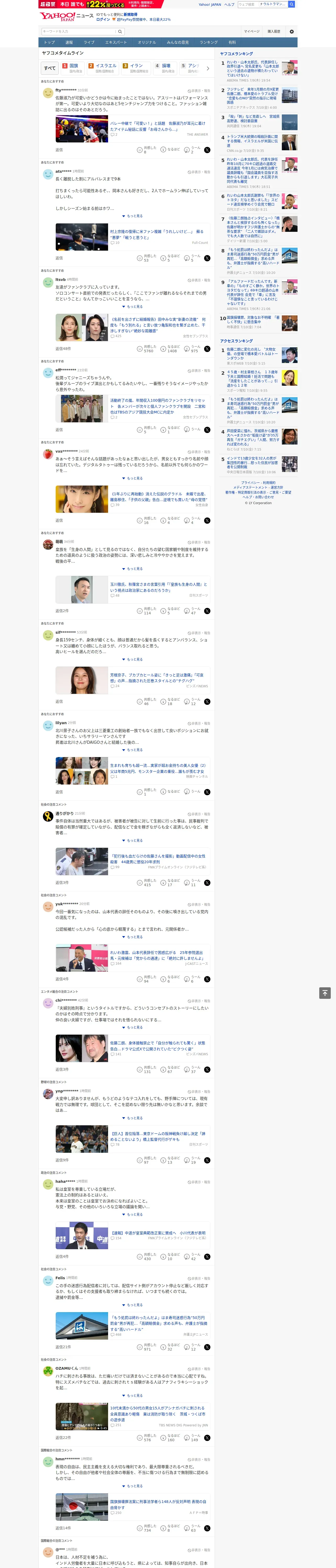Expand vxs's comment with もっと見る
This screenshot has height=1568, width=336.
point(132,479)
